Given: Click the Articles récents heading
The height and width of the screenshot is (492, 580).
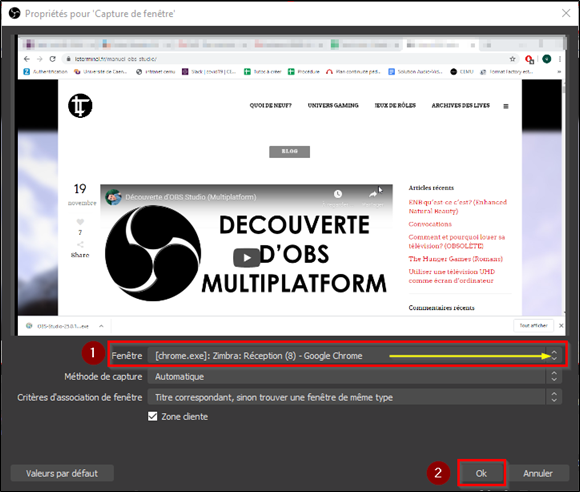Looking at the screenshot, I should coord(431,188).
